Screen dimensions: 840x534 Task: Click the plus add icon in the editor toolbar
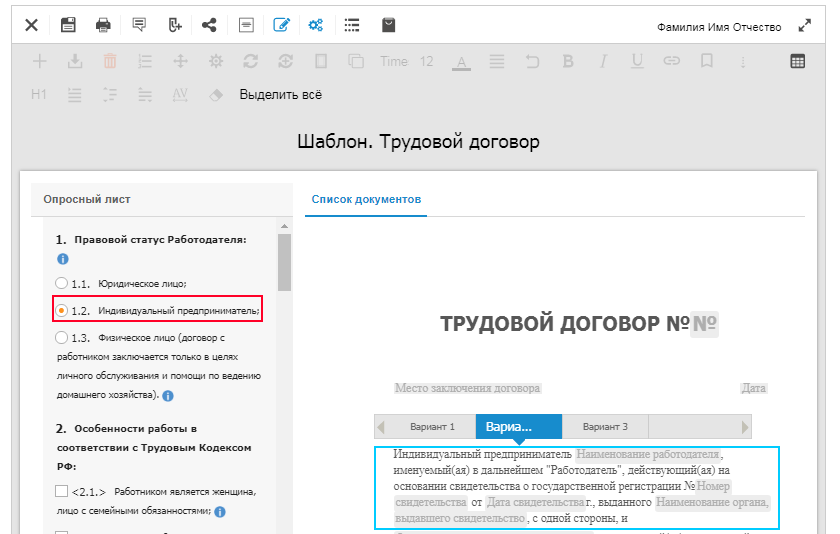click(40, 61)
